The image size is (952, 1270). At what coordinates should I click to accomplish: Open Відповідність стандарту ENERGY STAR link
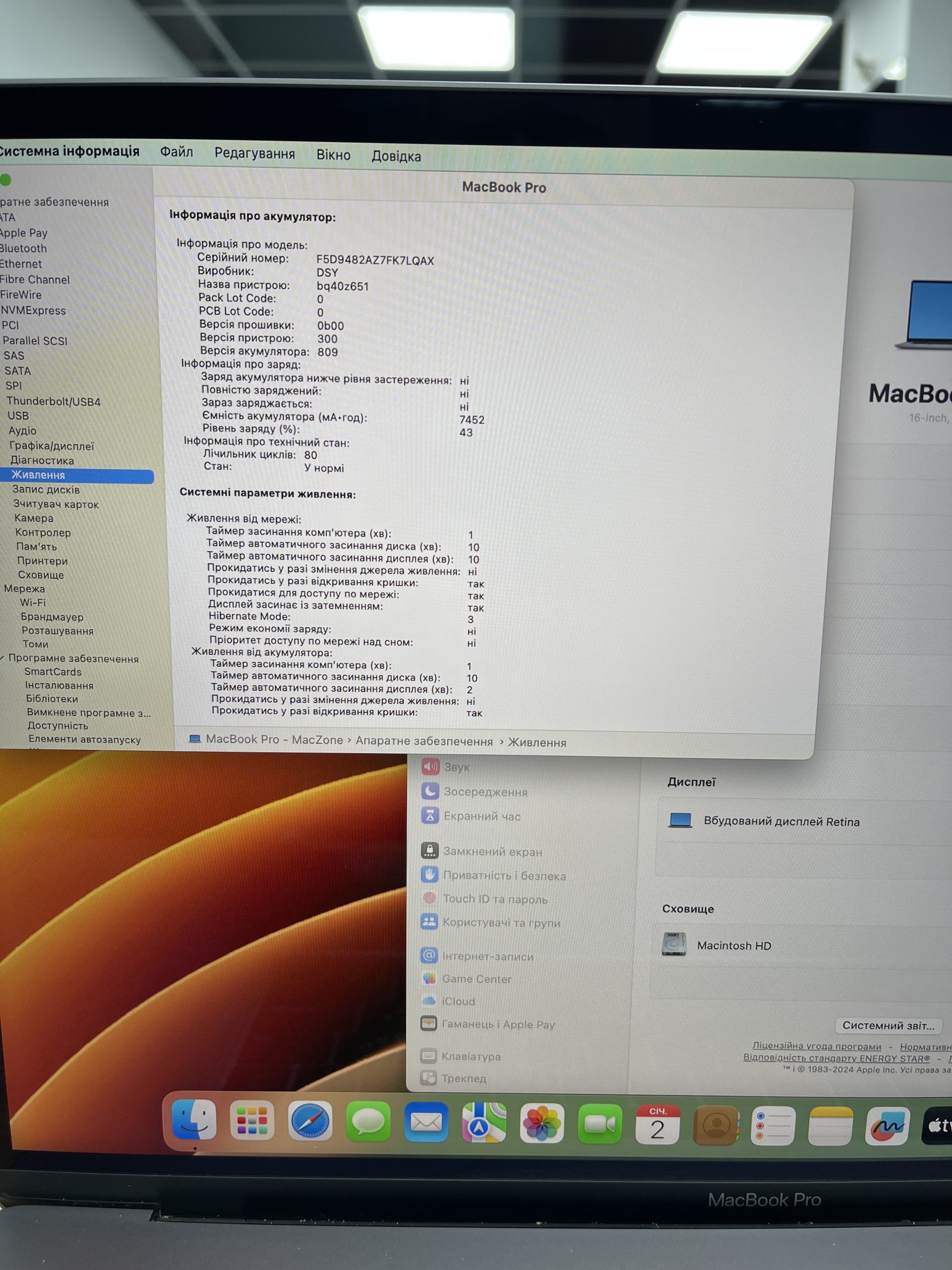[836, 1058]
